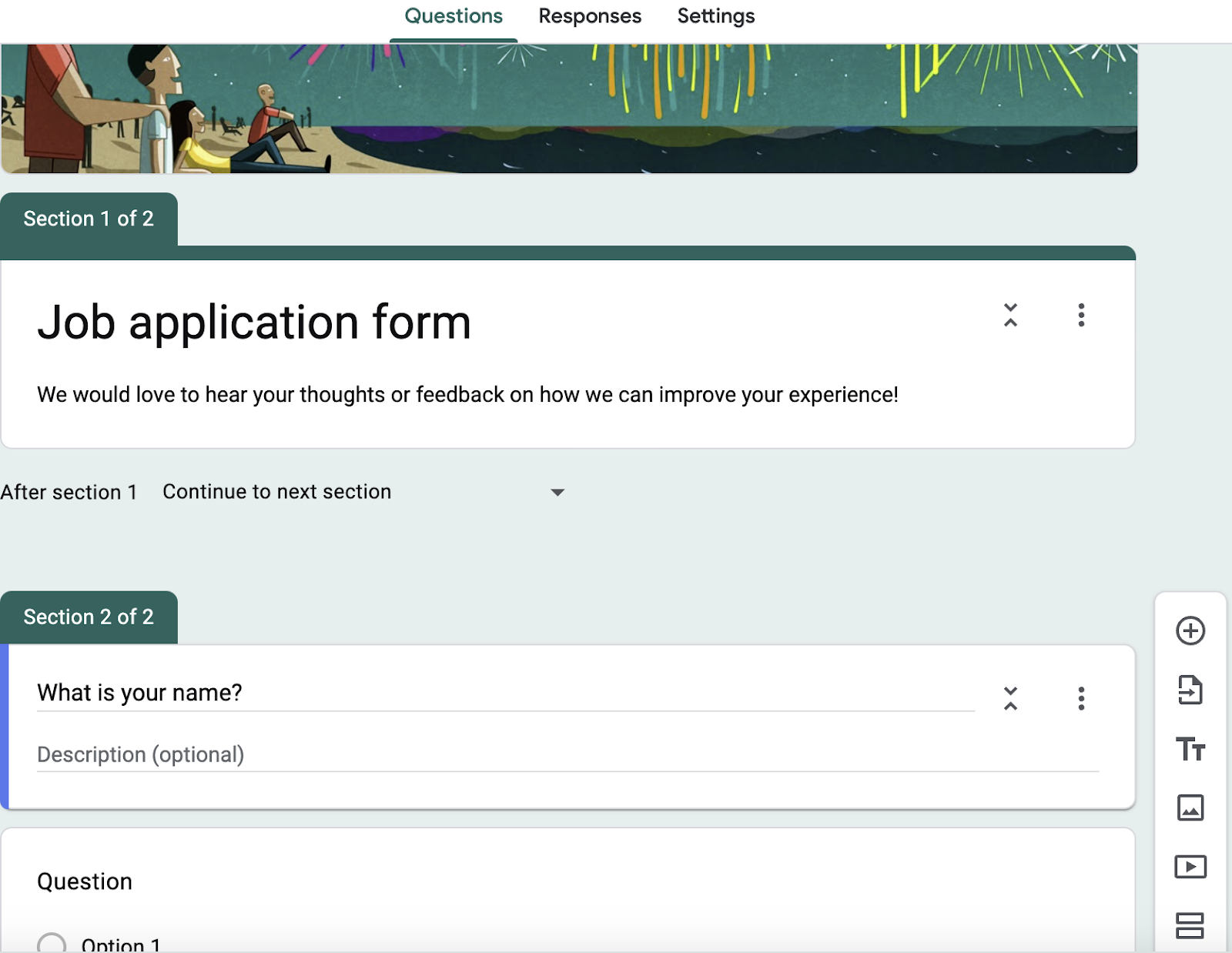Open more options for the name question
This screenshot has height=953, width=1232.
[x=1081, y=700]
